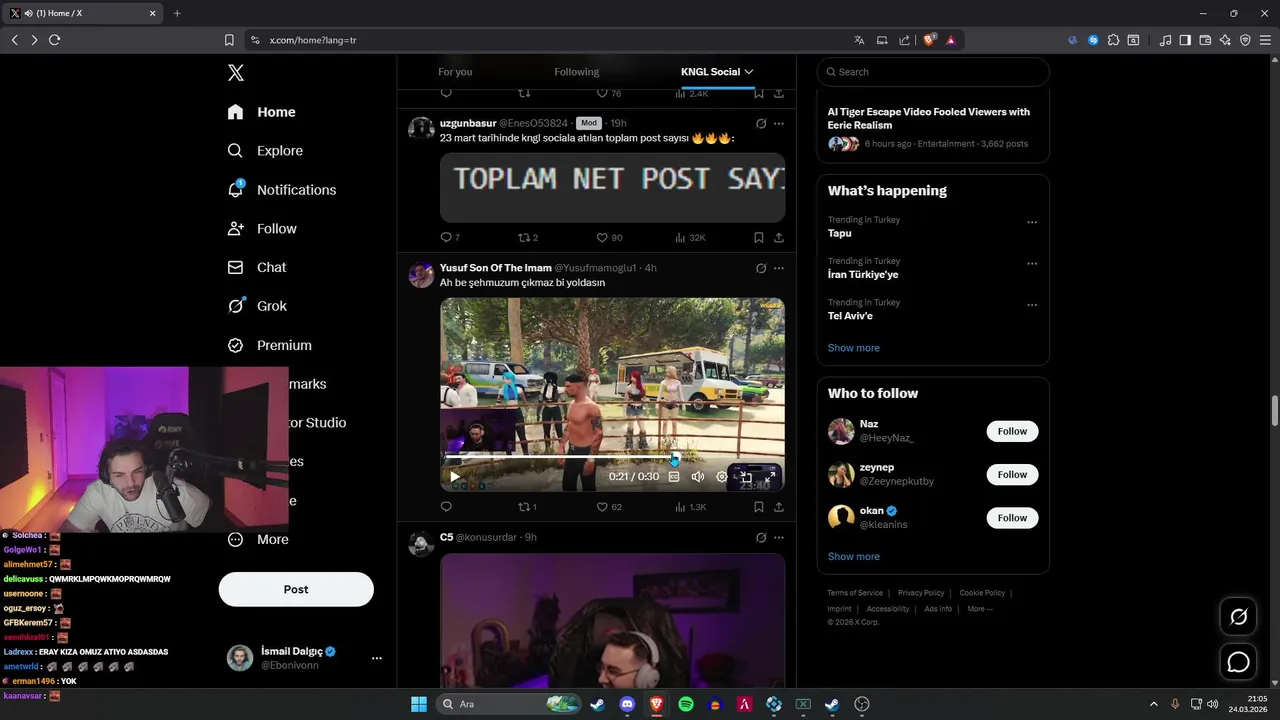Open the floating Grok button
The width and height of the screenshot is (1280, 720).
pos(1238,617)
